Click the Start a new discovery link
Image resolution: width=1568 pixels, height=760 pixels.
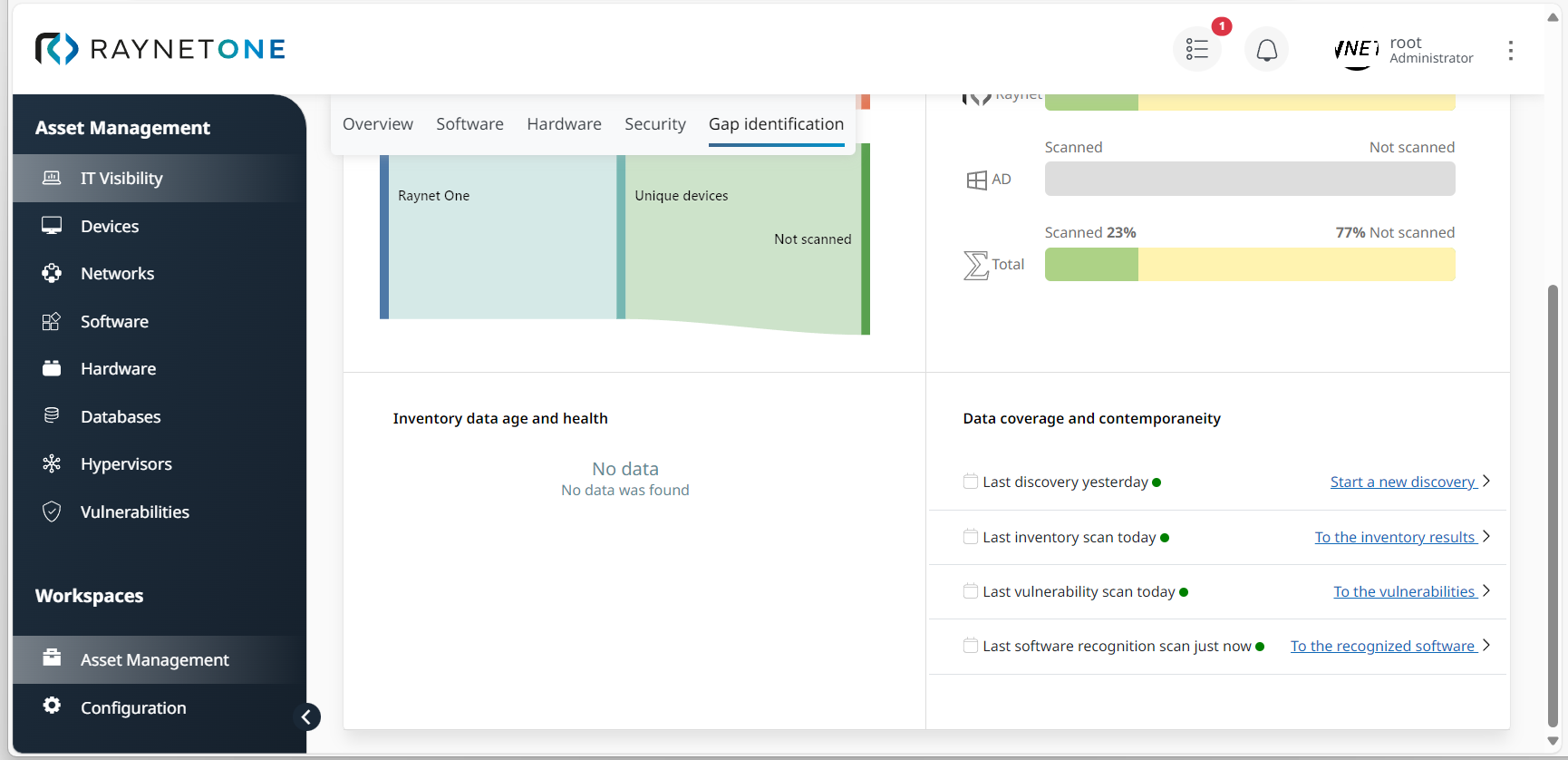pyautogui.click(x=1402, y=482)
